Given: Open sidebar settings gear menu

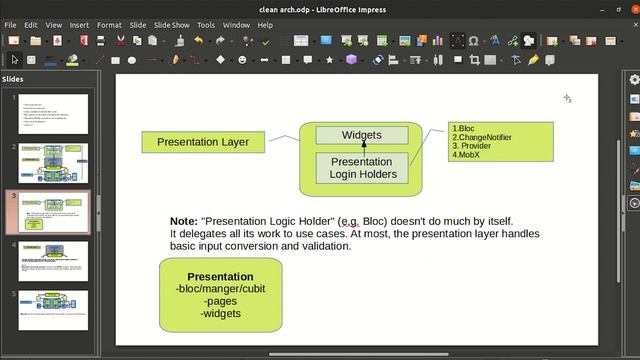Looking at the screenshot, I should click(634, 79).
